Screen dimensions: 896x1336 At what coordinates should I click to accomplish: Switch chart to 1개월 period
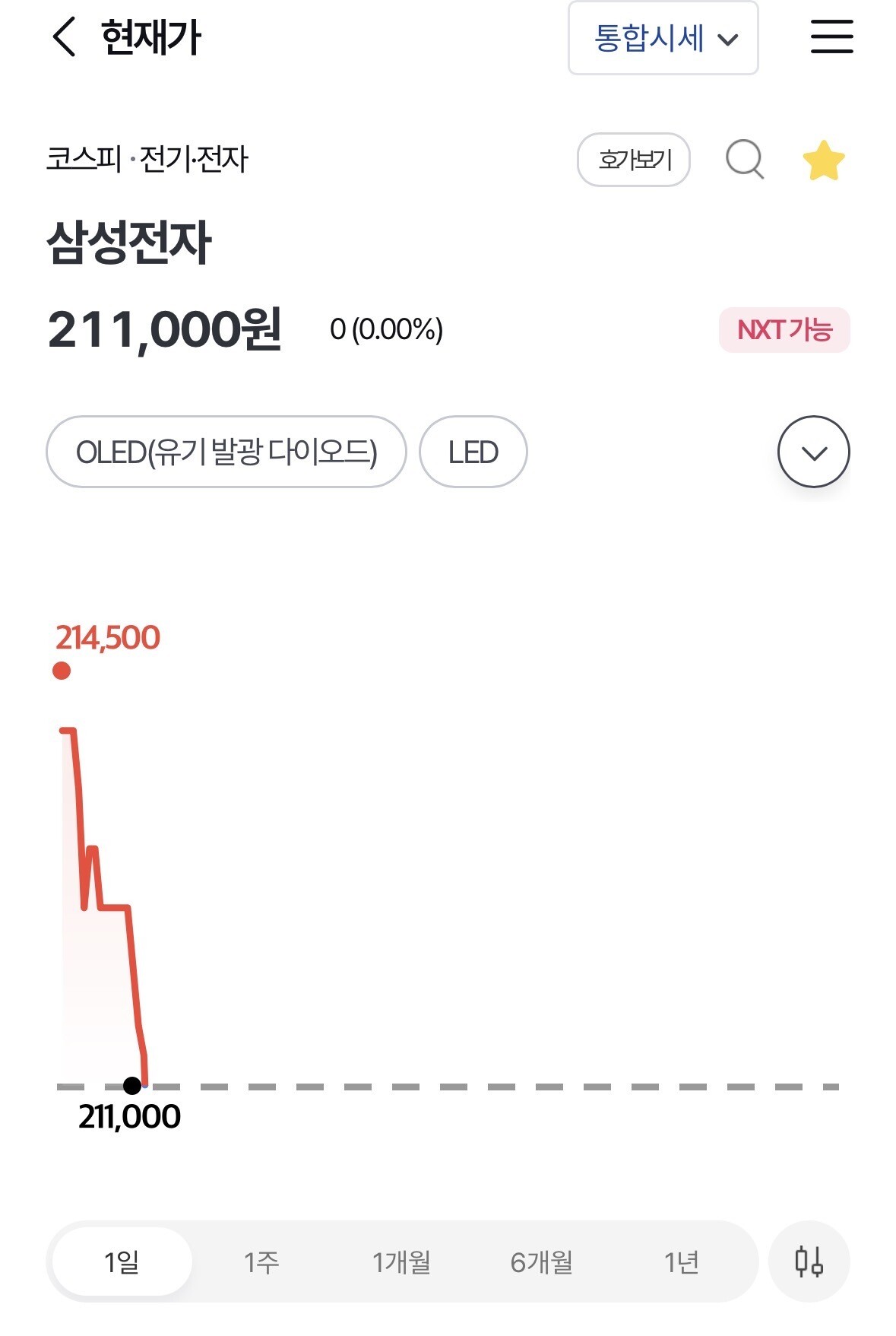click(401, 1262)
